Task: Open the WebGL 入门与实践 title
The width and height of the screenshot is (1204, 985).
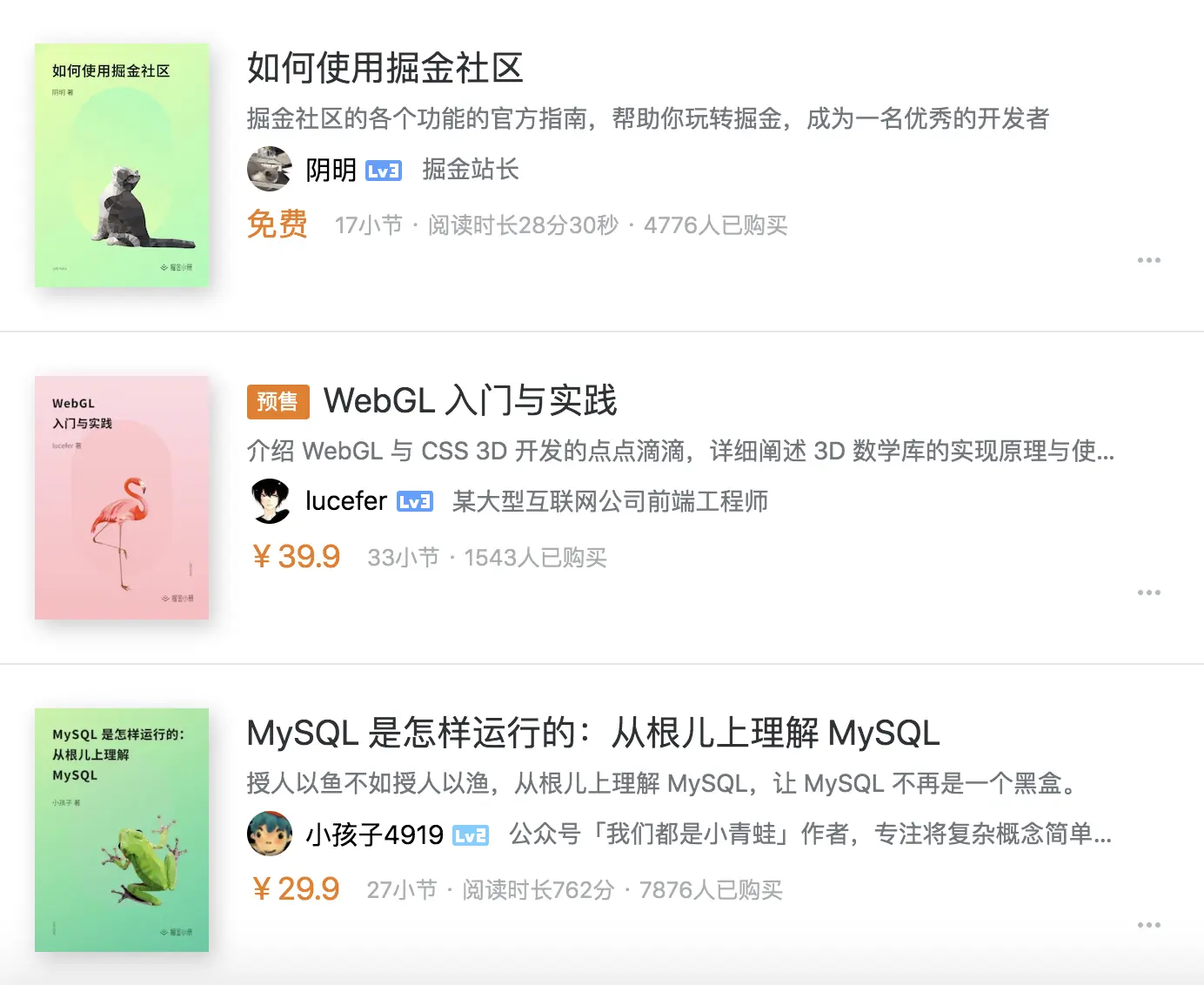Action: [x=470, y=400]
